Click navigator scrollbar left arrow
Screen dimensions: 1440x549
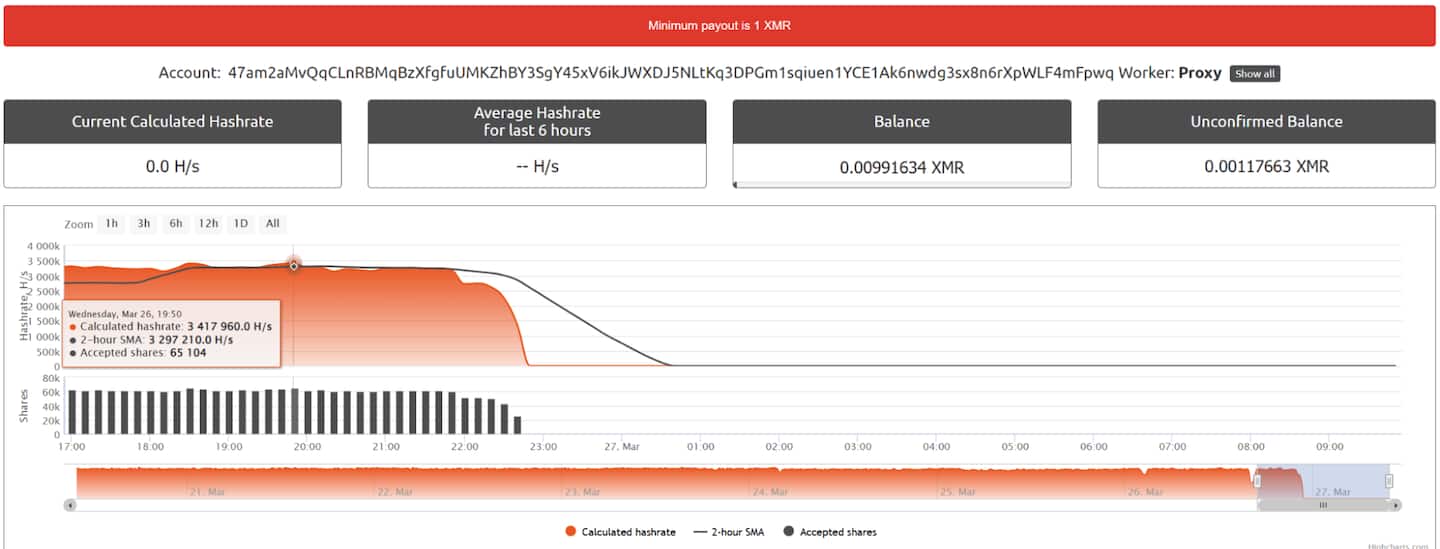(x=70, y=505)
